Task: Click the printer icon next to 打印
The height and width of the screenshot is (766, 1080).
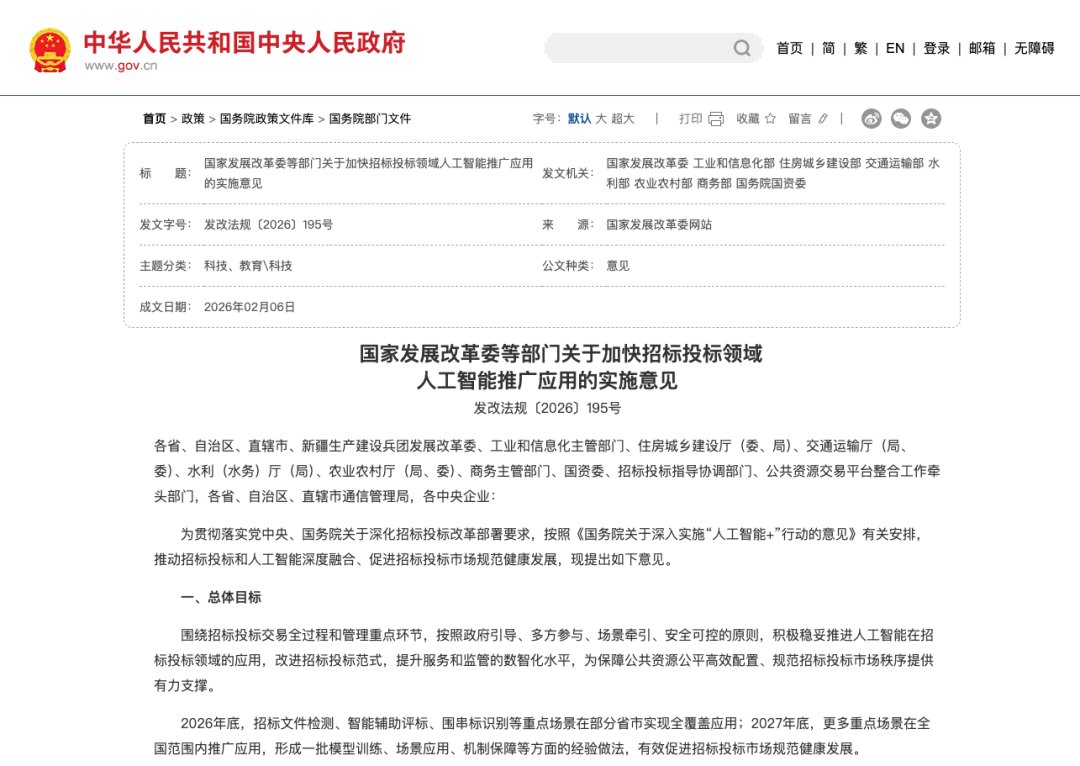Action: click(x=716, y=119)
